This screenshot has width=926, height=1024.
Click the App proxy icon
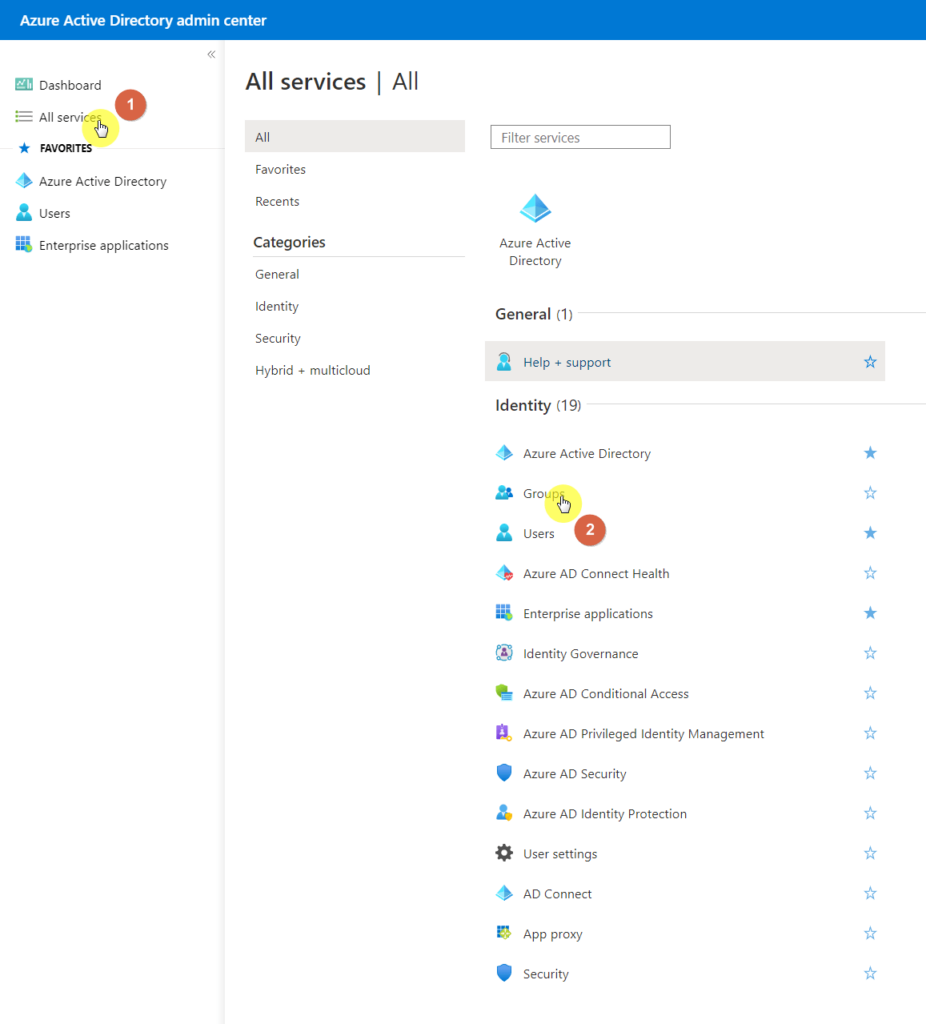[504, 933]
